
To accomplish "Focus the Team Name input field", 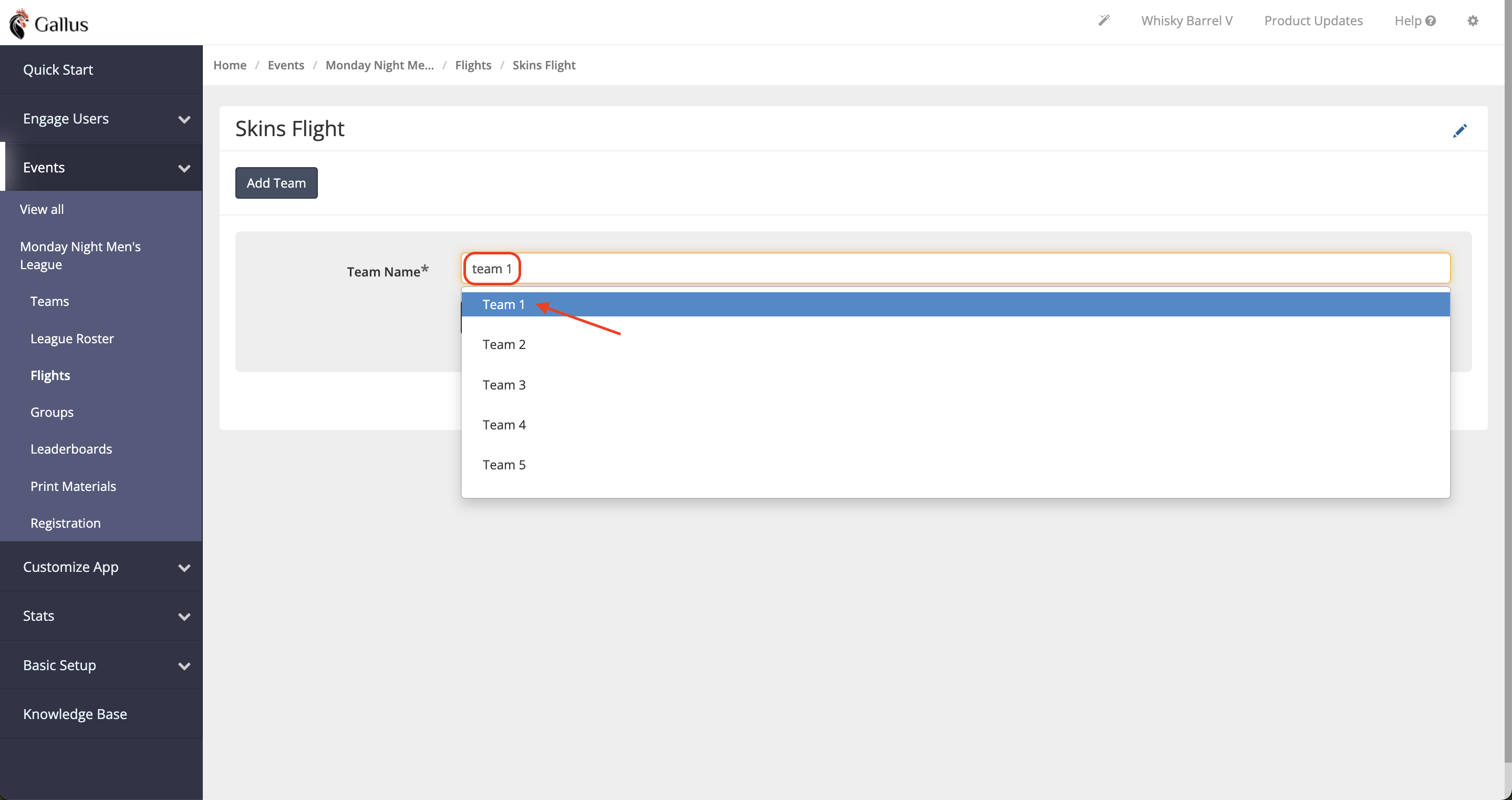I will (956, 269).
